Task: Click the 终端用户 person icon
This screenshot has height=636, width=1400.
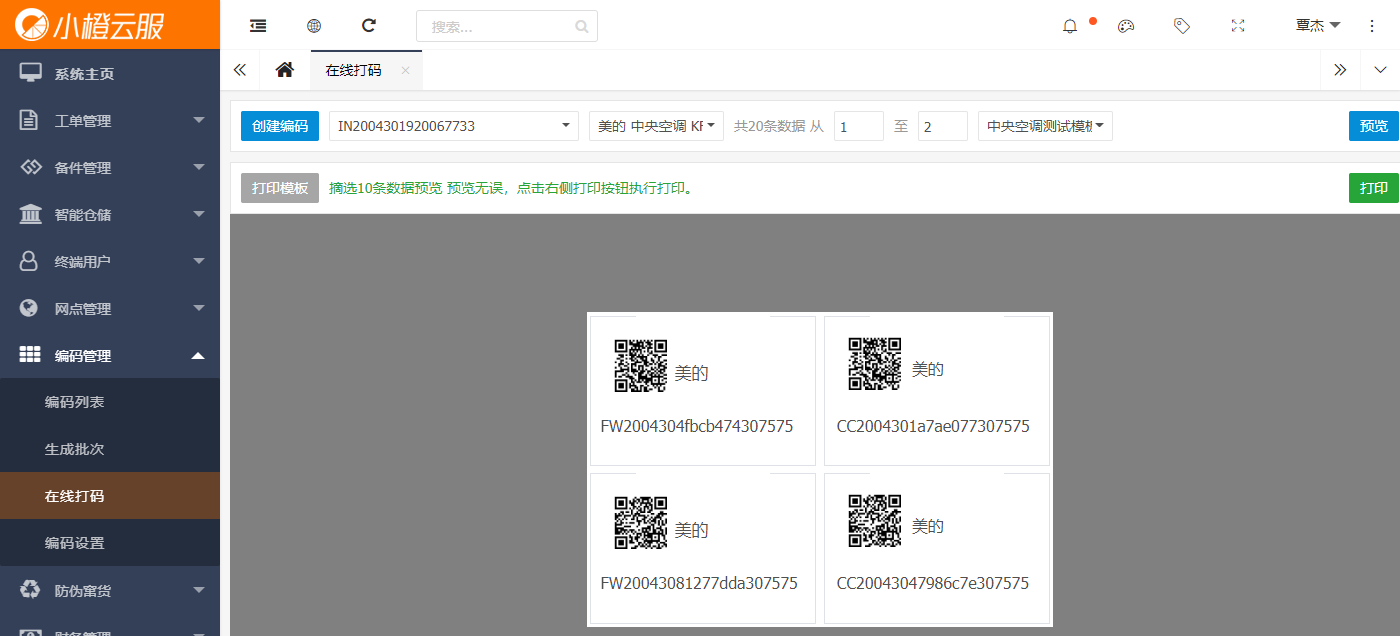Action: click(x=30, y=261)
